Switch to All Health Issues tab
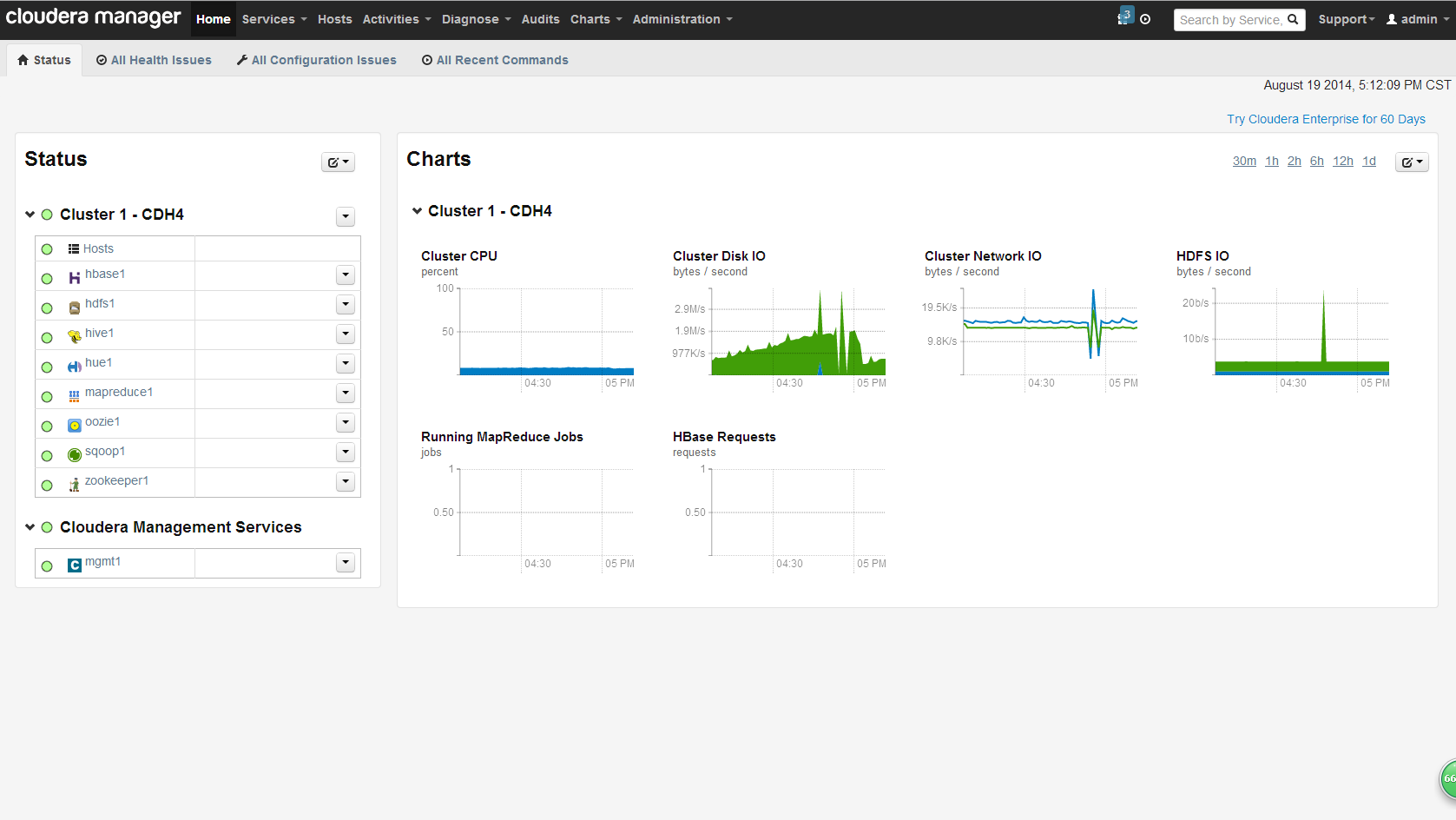 pyautogui.click(x=154, y=60)
